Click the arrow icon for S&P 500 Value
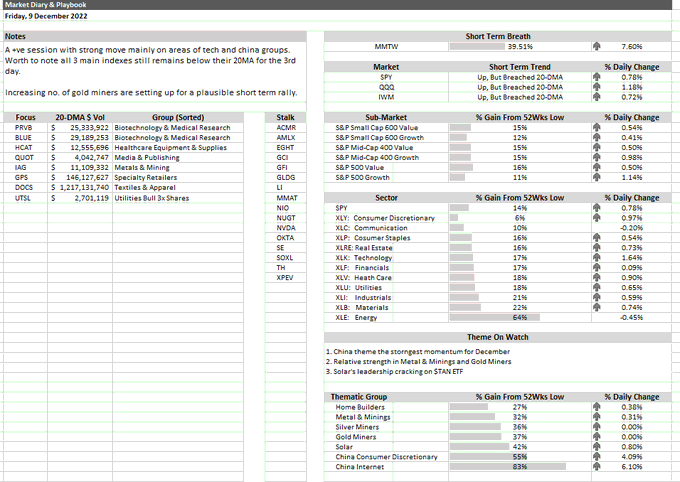This screenshot has height=482, width=680. pos(597,167)
